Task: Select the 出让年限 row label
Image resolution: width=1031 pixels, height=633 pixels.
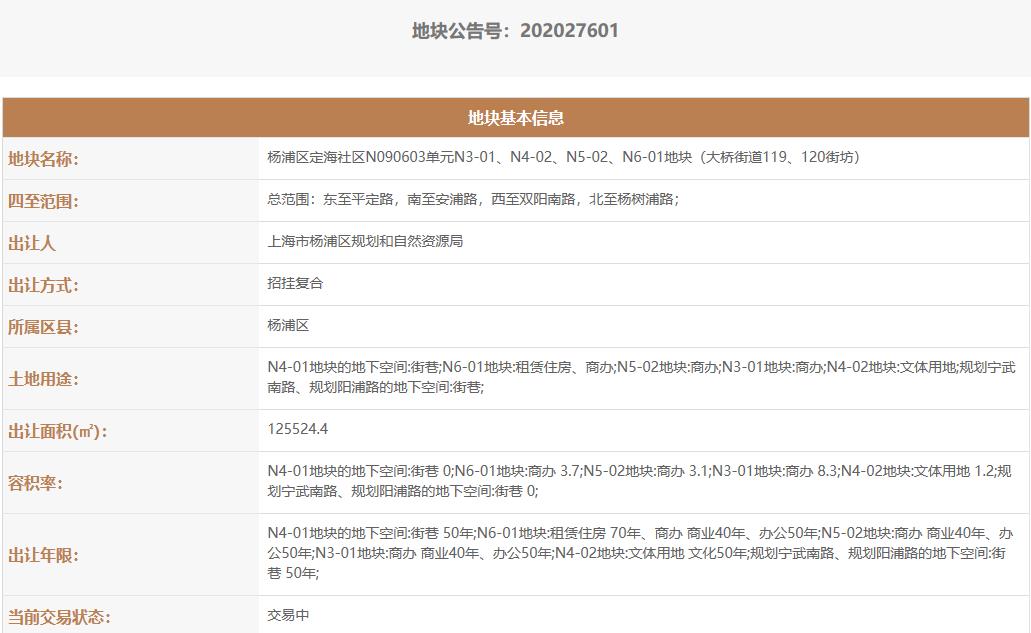Action: click(43, 555)
